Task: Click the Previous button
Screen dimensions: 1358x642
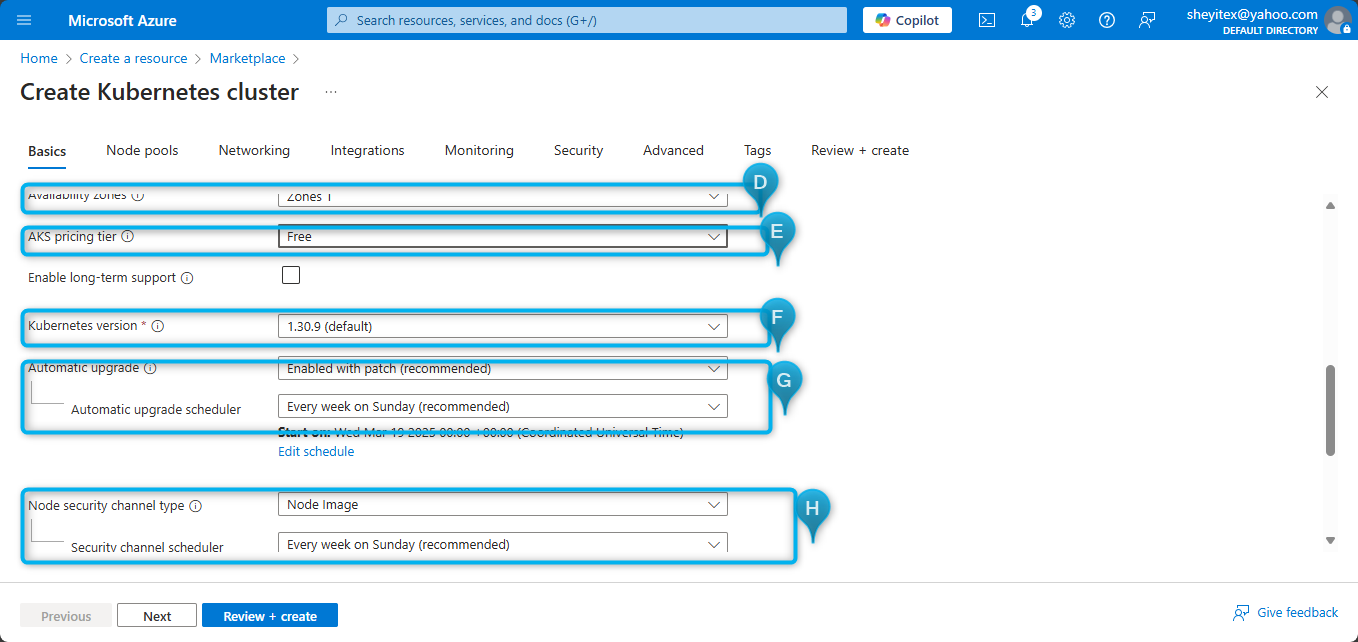Action: click(x=66, y=616)
